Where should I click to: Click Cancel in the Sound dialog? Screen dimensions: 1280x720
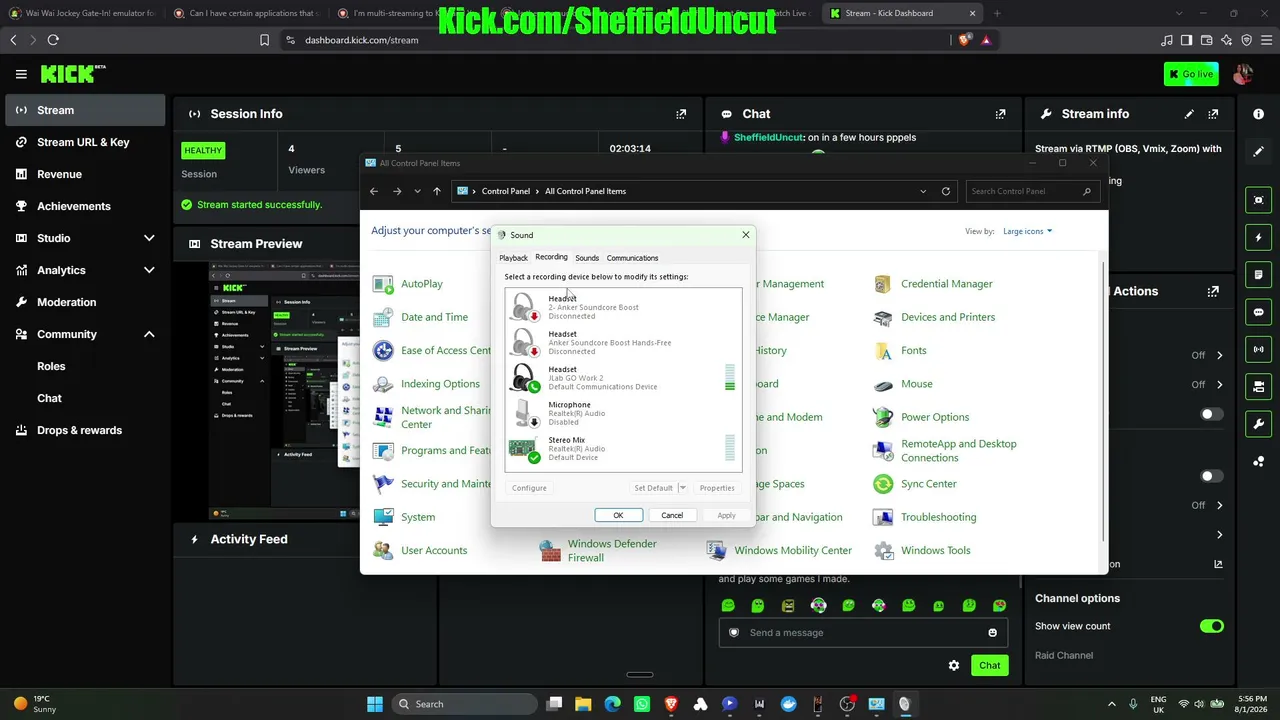[x=672, y=515]
